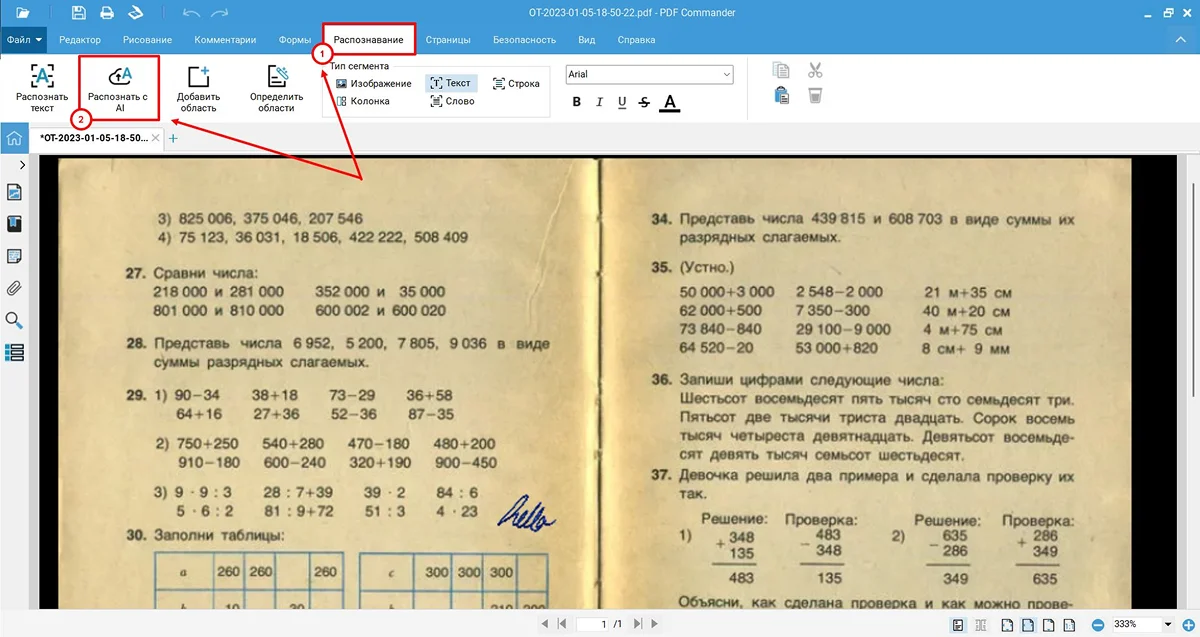Select the Изображение segment type
1200x637 pixels.
(374, 84)
